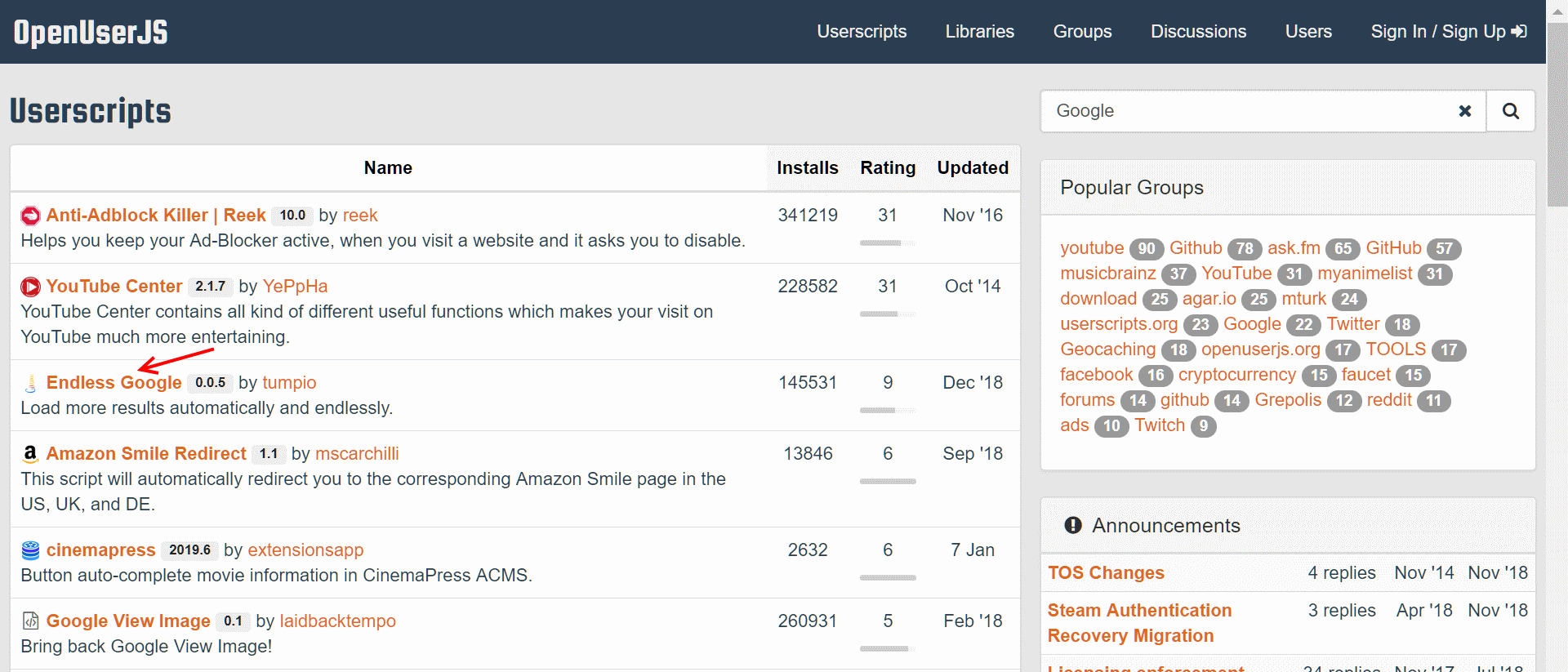Open the cinemapress script

click(x=100, y=550)
